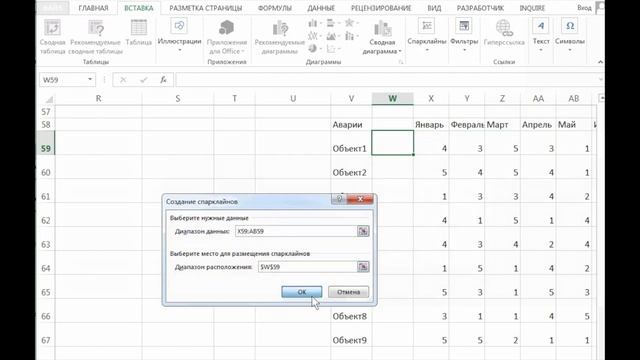Switch to the ГЛАВНАЯ tab
The image size is (640, 360).
[93, 8]
